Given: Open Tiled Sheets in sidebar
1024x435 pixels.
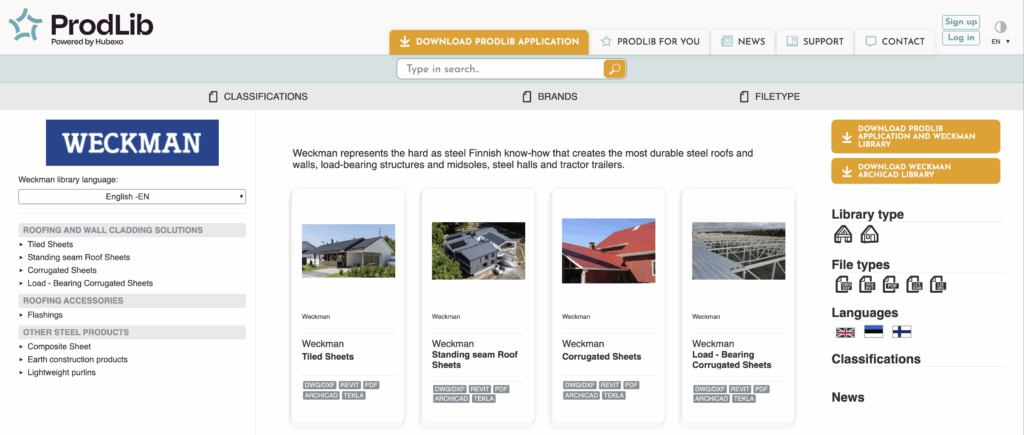Looking at the screenshot, I should point(50,244).
